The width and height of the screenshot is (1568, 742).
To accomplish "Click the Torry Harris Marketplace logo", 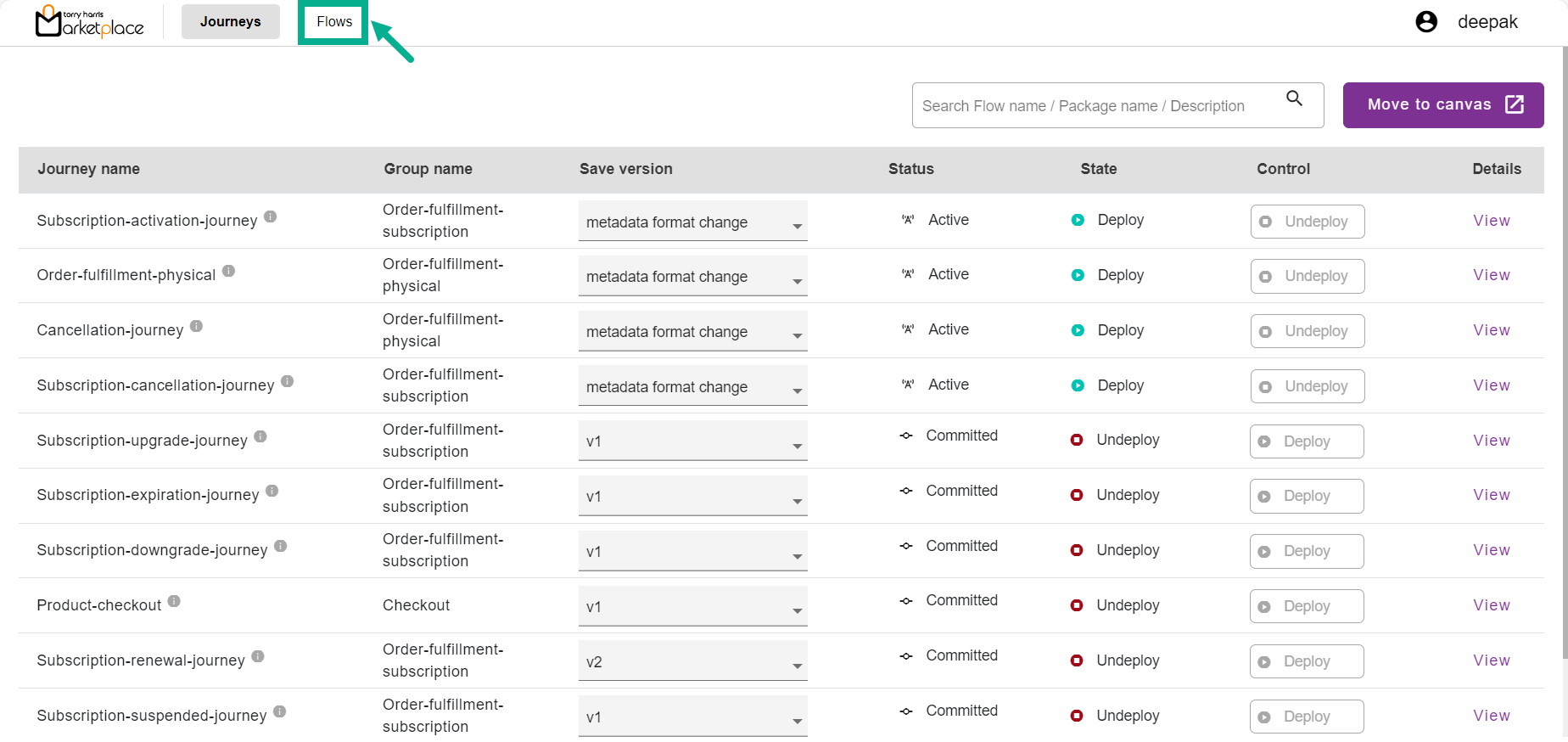I will click(89, 22).
